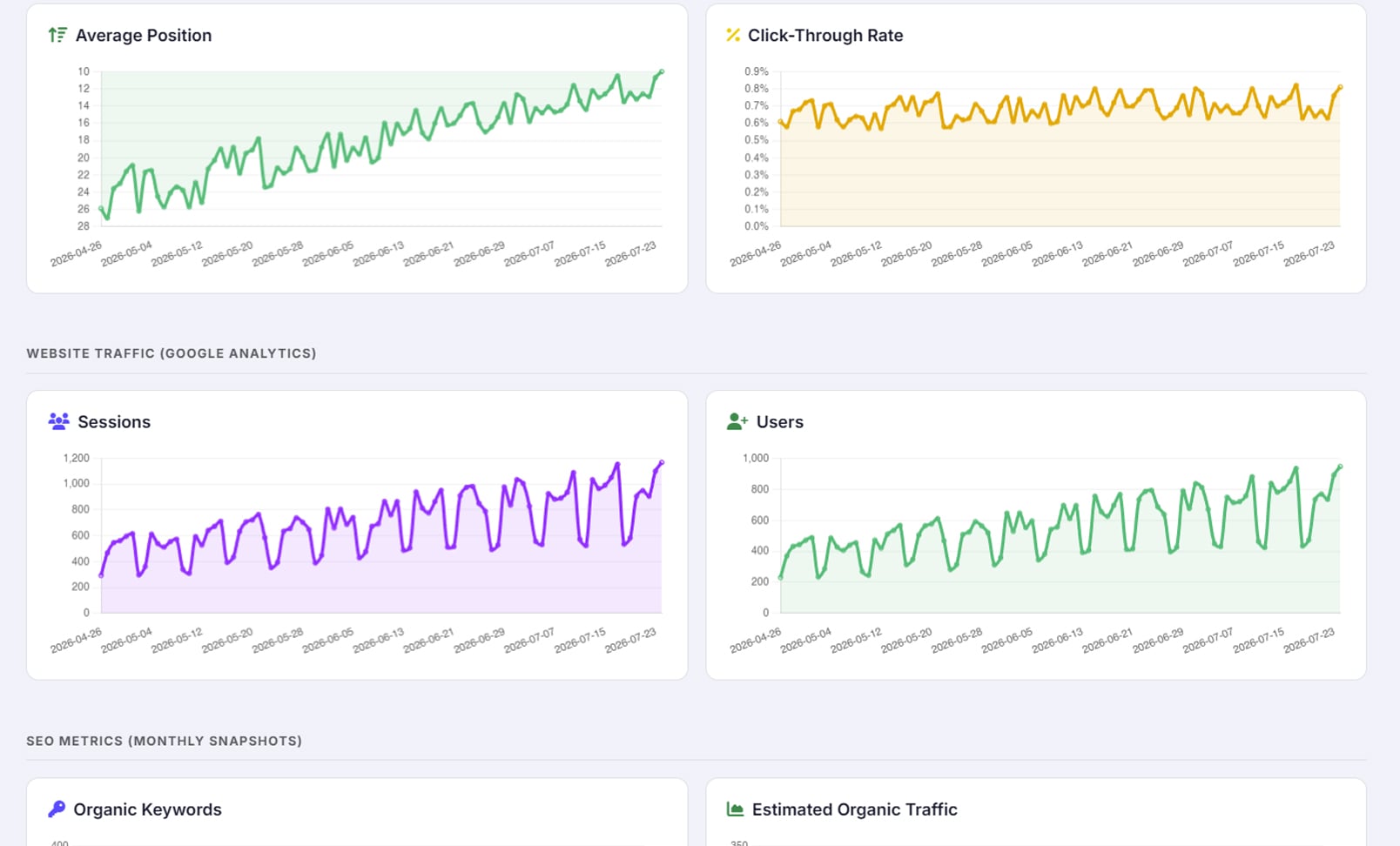
Task: Click the first data point on Sessions chart
Action: coord(102,575)
